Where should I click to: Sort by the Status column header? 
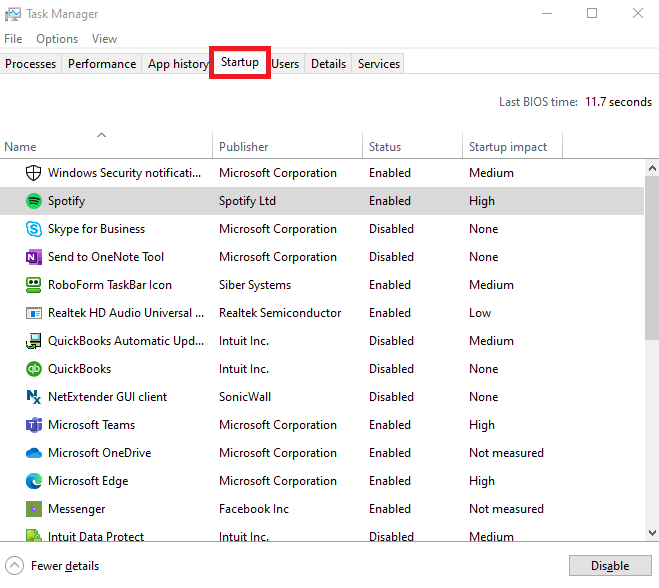pos(412,145)
